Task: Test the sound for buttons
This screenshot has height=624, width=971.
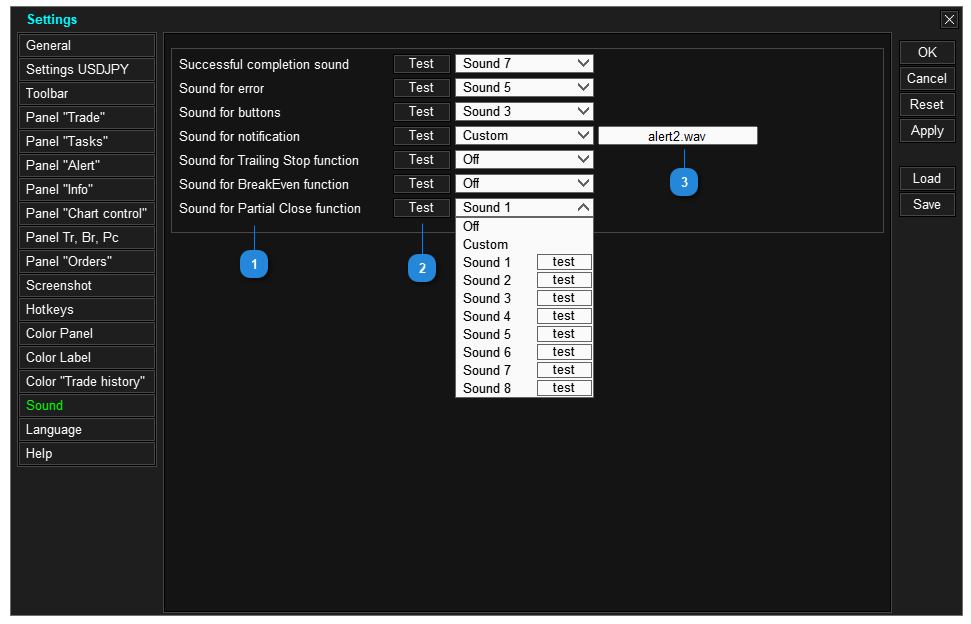Action: click(x=422, y=111)
